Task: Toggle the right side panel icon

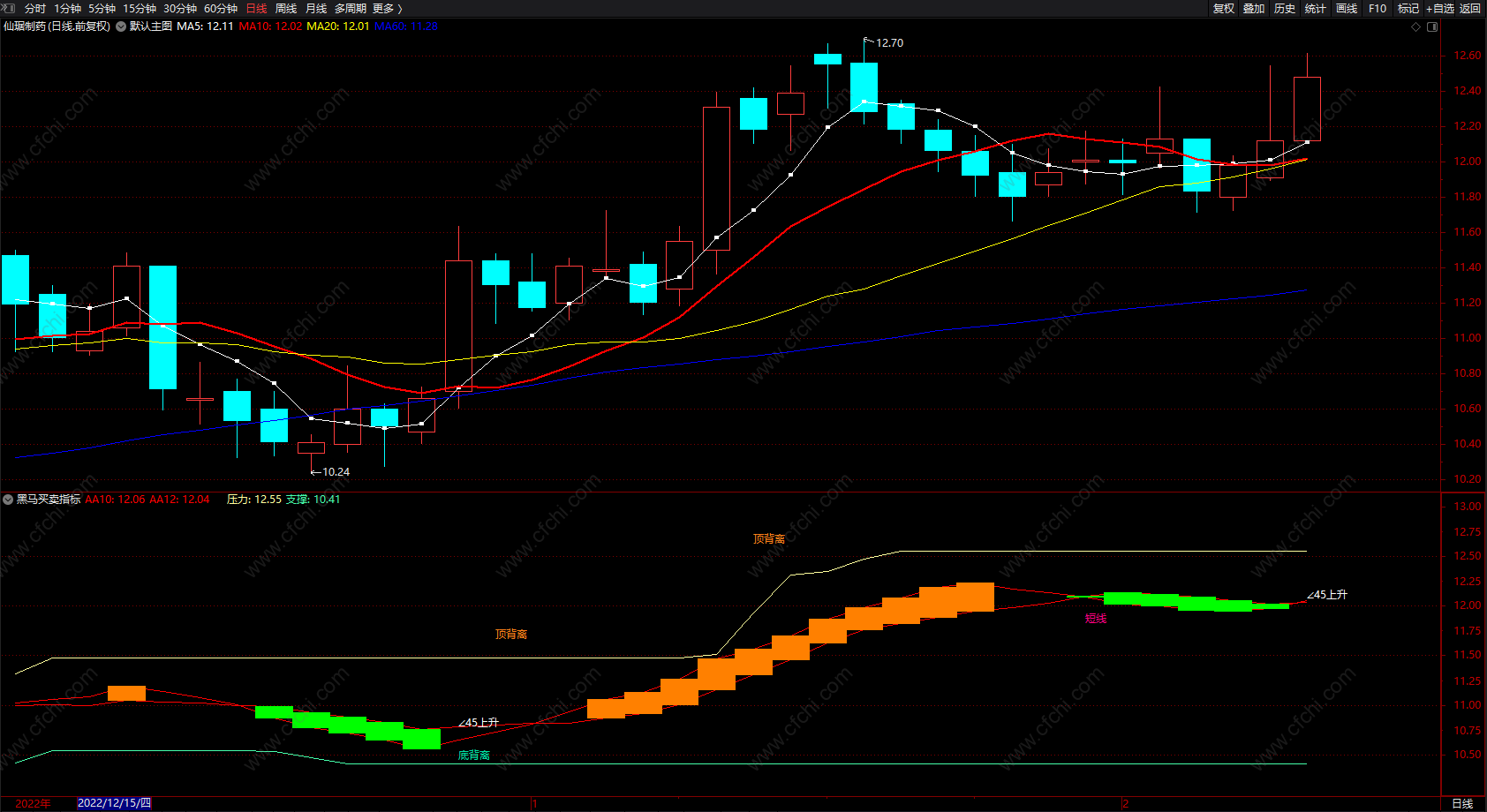Action: [1432, 26]
